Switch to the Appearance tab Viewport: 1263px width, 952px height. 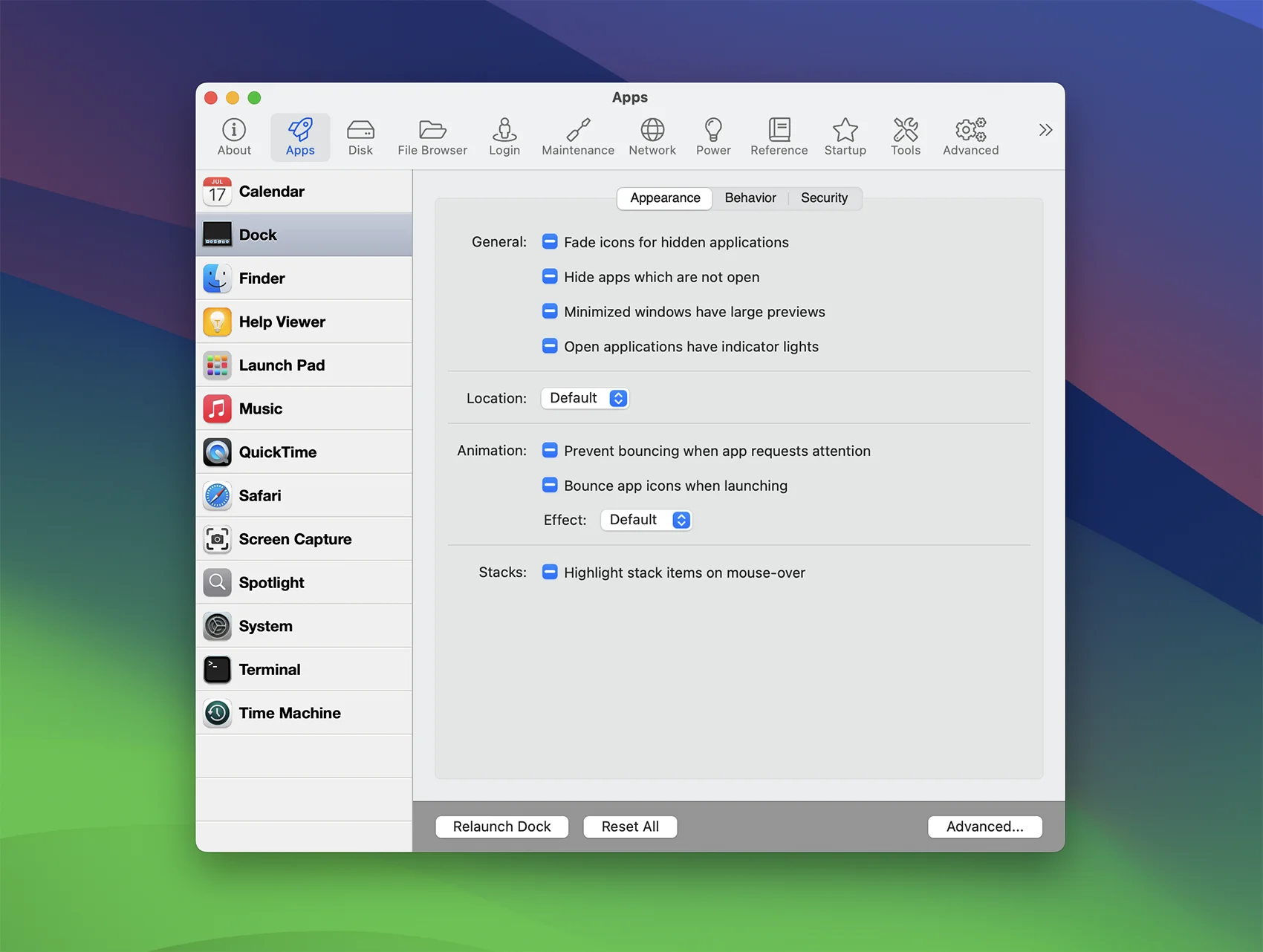tap(665, 198)
